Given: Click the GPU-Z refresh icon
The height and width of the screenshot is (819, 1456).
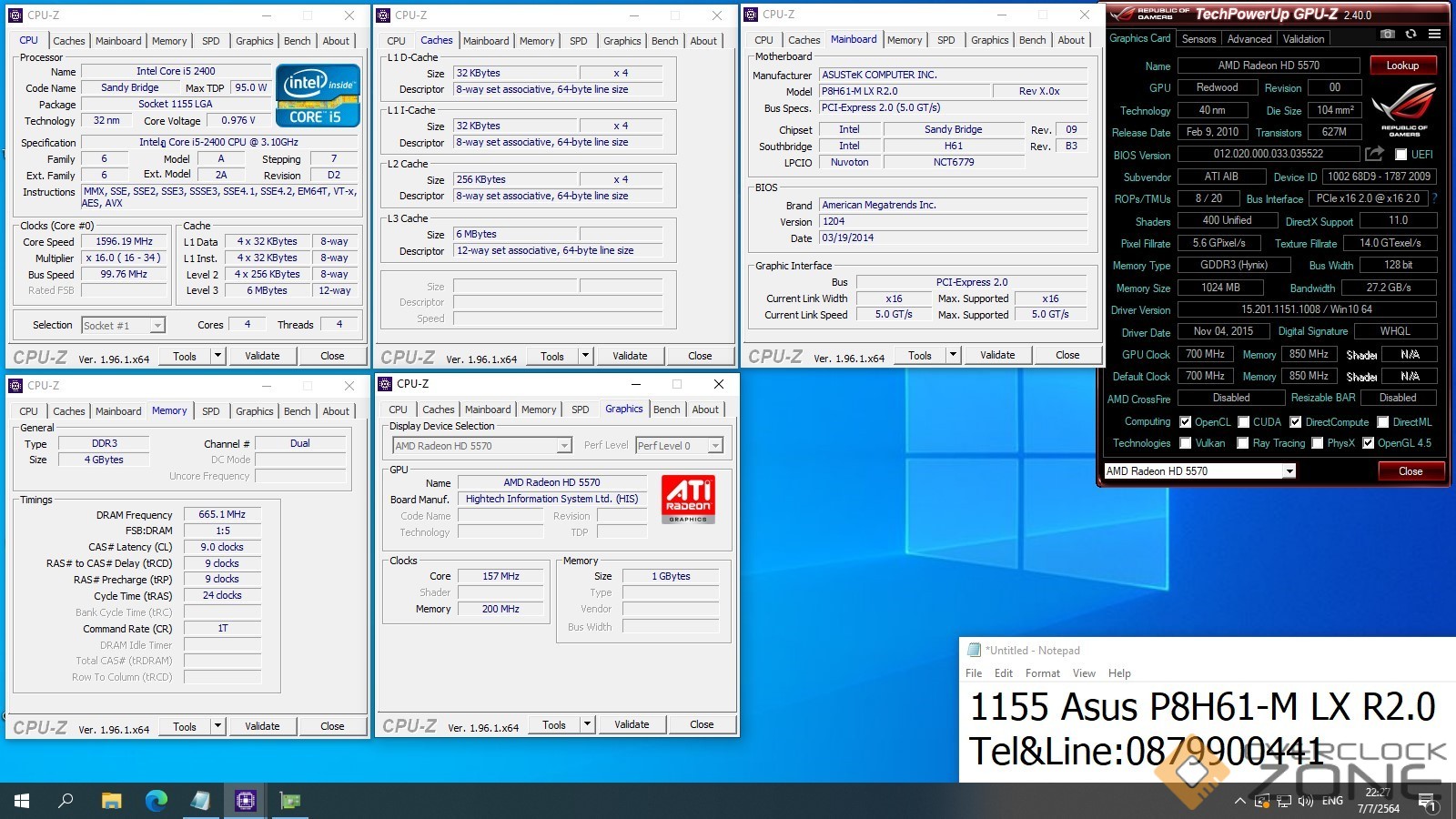Looking at the screenshot, I should pos(1410,34).
